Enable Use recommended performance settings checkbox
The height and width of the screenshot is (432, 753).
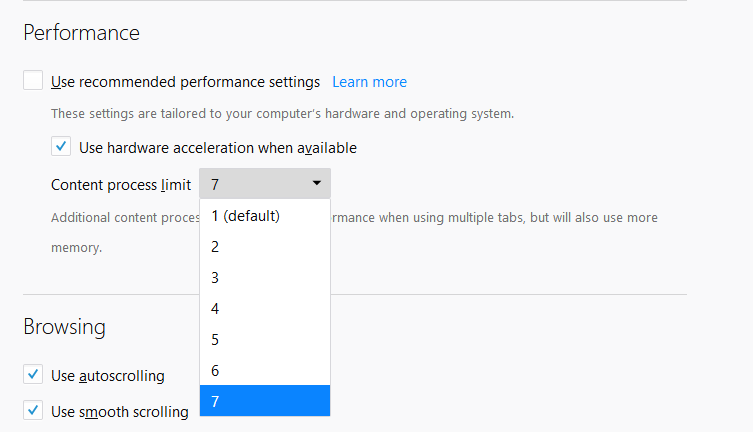[33, 81]
